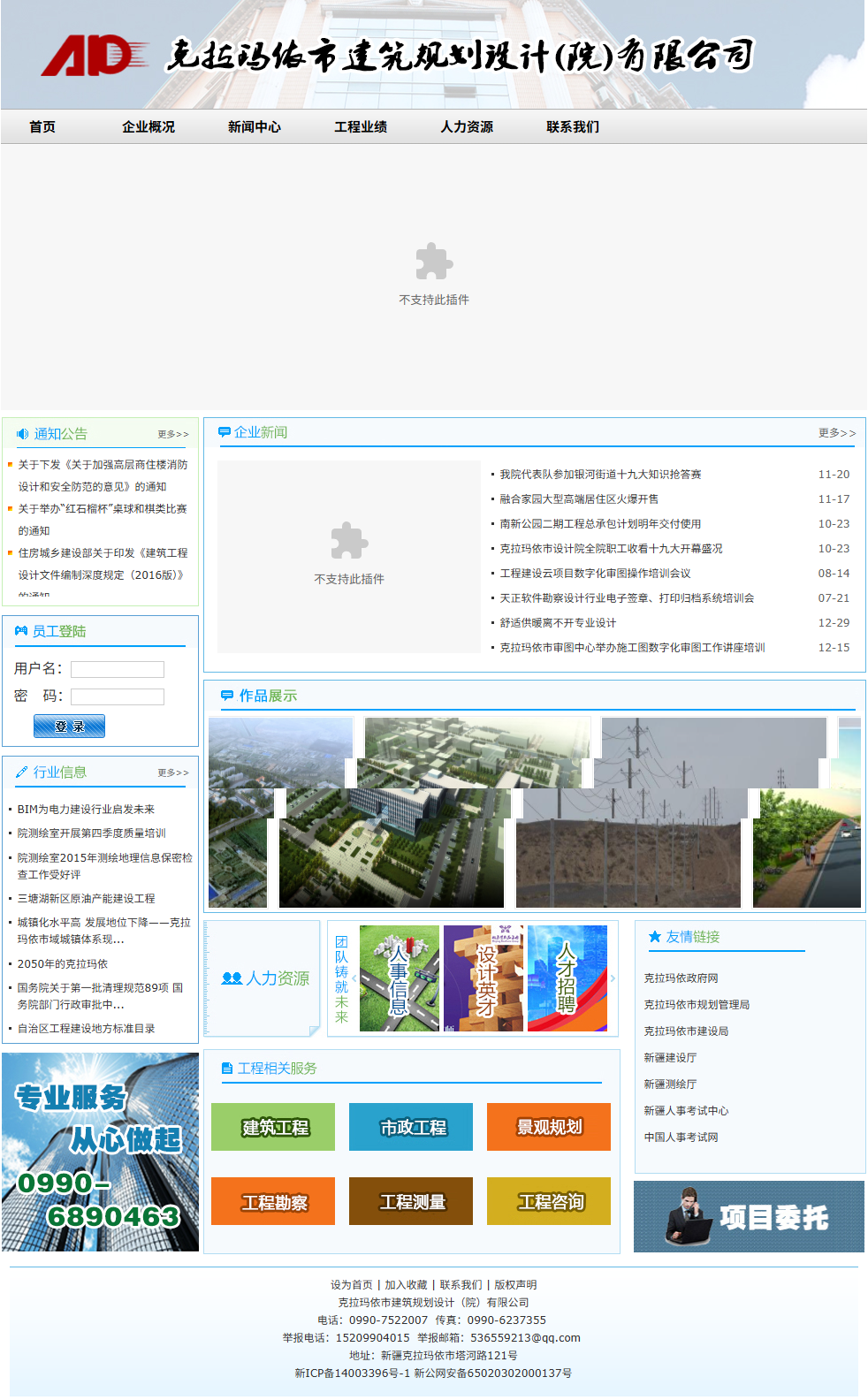Open the 工程咨询 service button
The image size is (868, 1400).
pyautogui.click(x=549, y=1201)
